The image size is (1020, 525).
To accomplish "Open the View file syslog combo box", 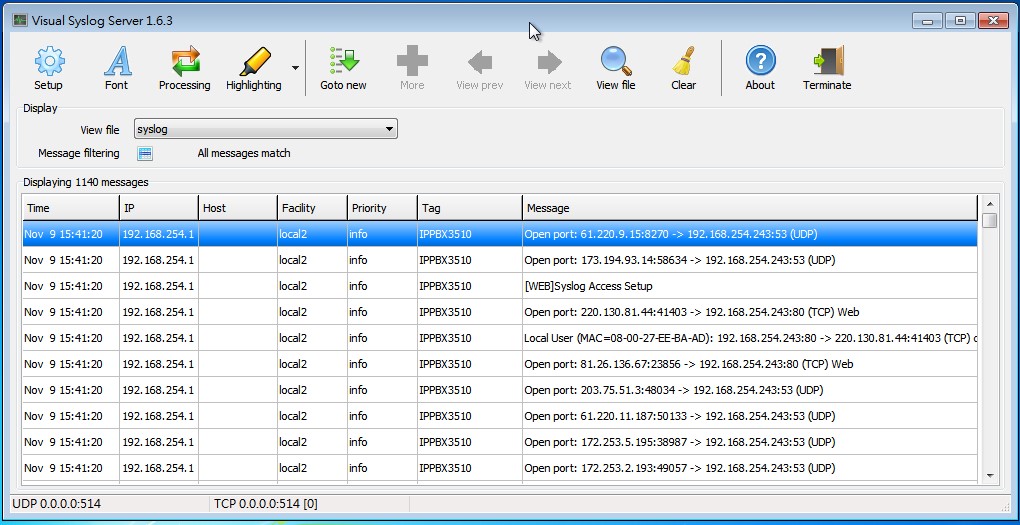I will pos(266,129).
